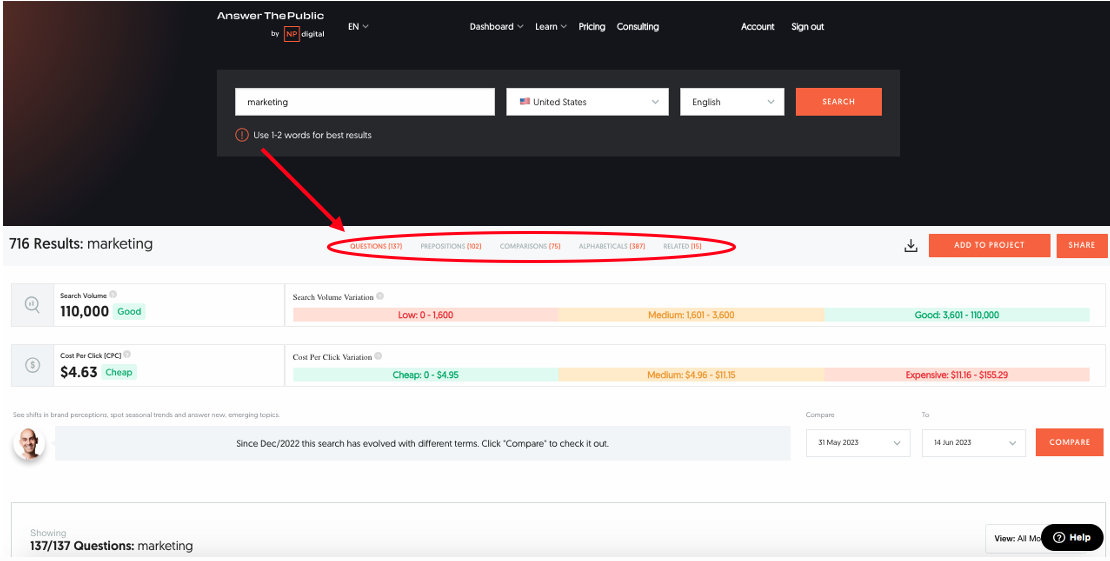The width and height of the screenshot is (1110, 561).
Task: Open the 14 Jun 2023 To date dropdown
Action: pos(973,443)
